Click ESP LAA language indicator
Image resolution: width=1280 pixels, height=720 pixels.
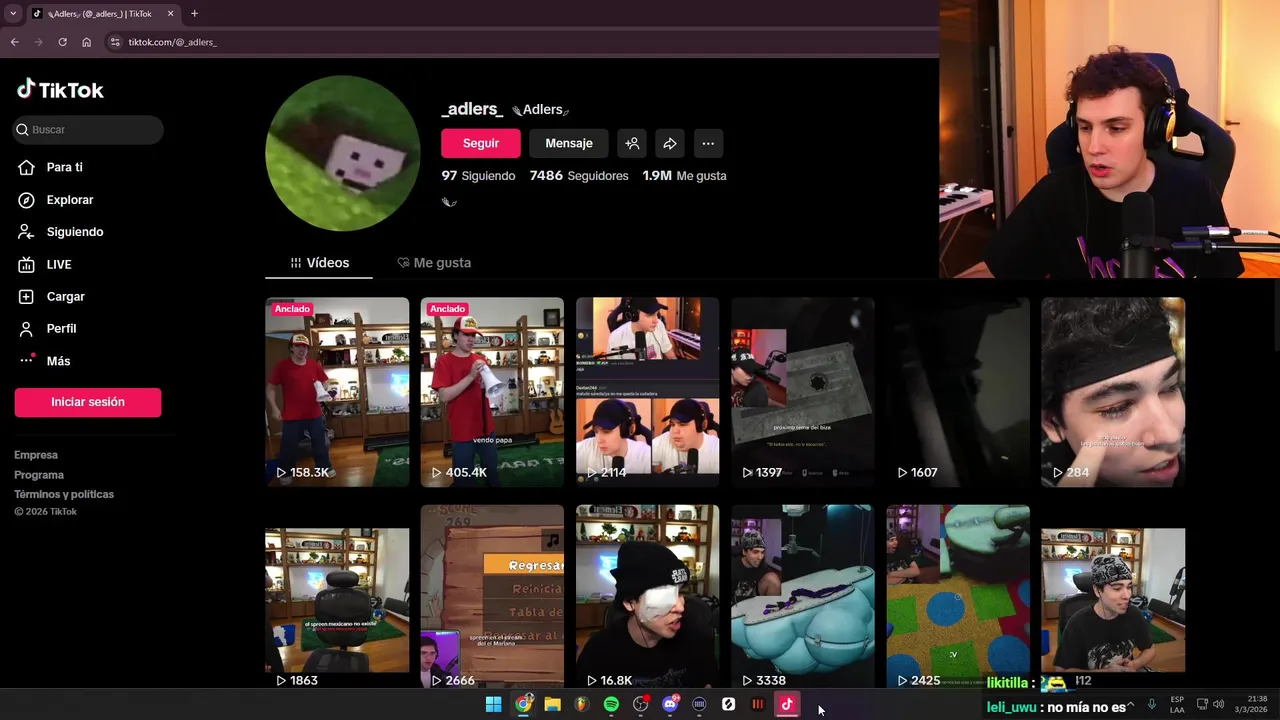(x=1177, y=704)
